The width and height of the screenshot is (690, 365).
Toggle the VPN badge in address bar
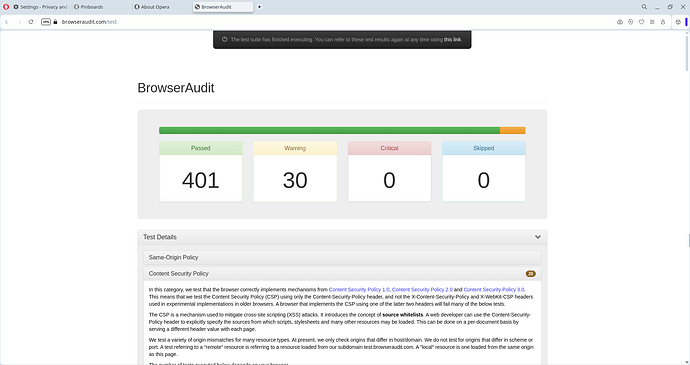pos(46,22)
